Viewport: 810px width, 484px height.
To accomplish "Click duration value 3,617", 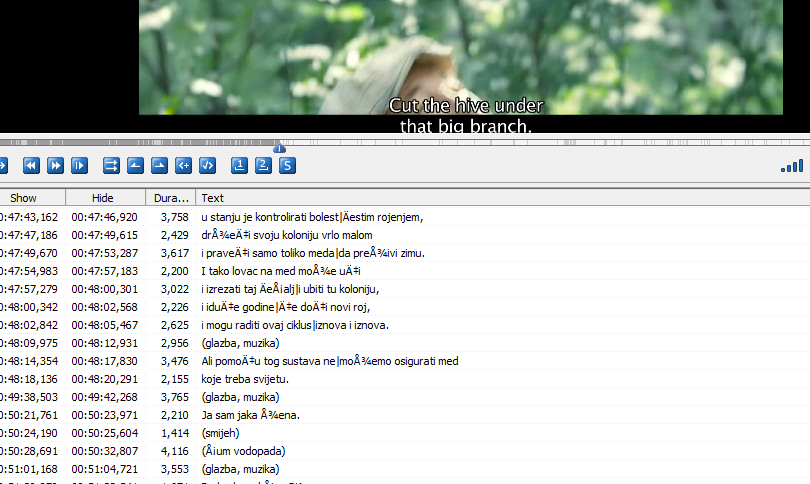I will coord(175,254).
